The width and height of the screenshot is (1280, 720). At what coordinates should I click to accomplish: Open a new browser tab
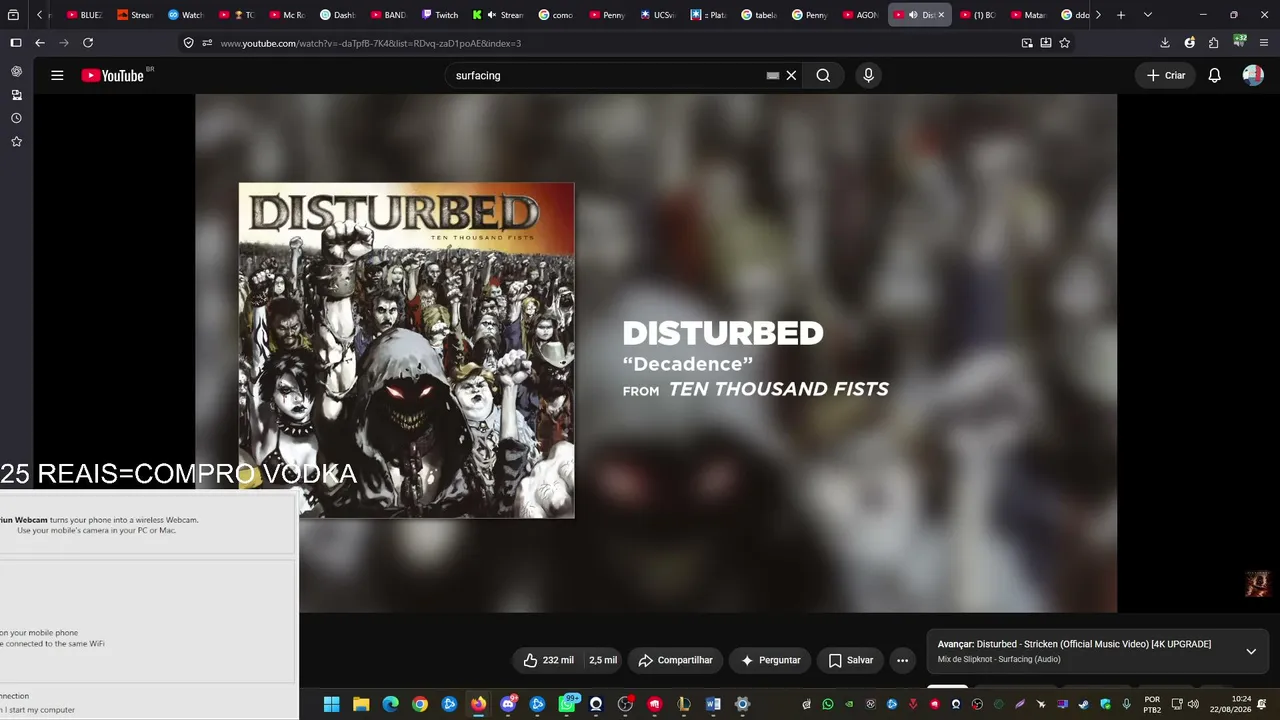(x=1121, y=15)
